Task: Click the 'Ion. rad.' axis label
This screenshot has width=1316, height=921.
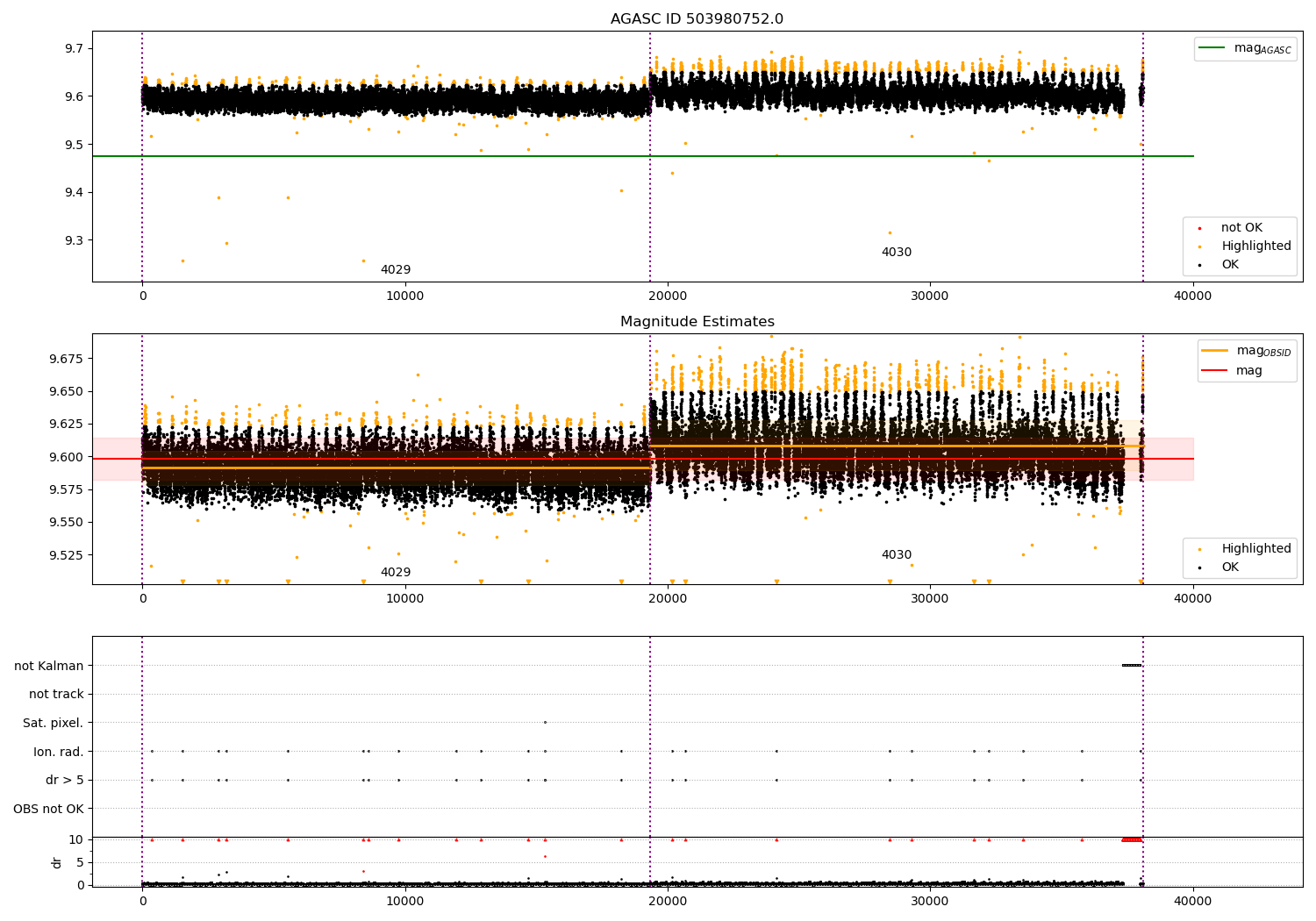Action: [58, 752]
